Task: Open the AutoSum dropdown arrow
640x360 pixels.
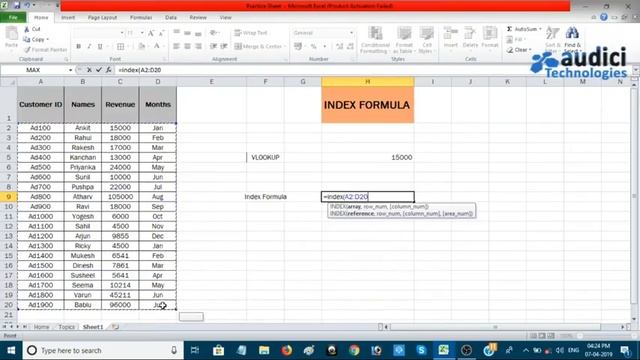Action: [540, 29]
